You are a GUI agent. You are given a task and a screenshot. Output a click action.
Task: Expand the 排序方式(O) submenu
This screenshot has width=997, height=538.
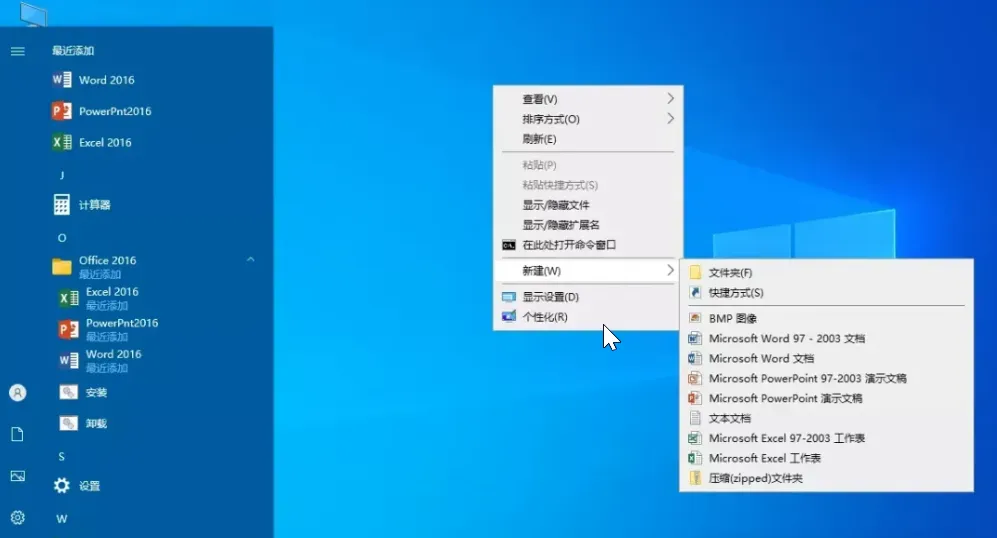[588, 119]
